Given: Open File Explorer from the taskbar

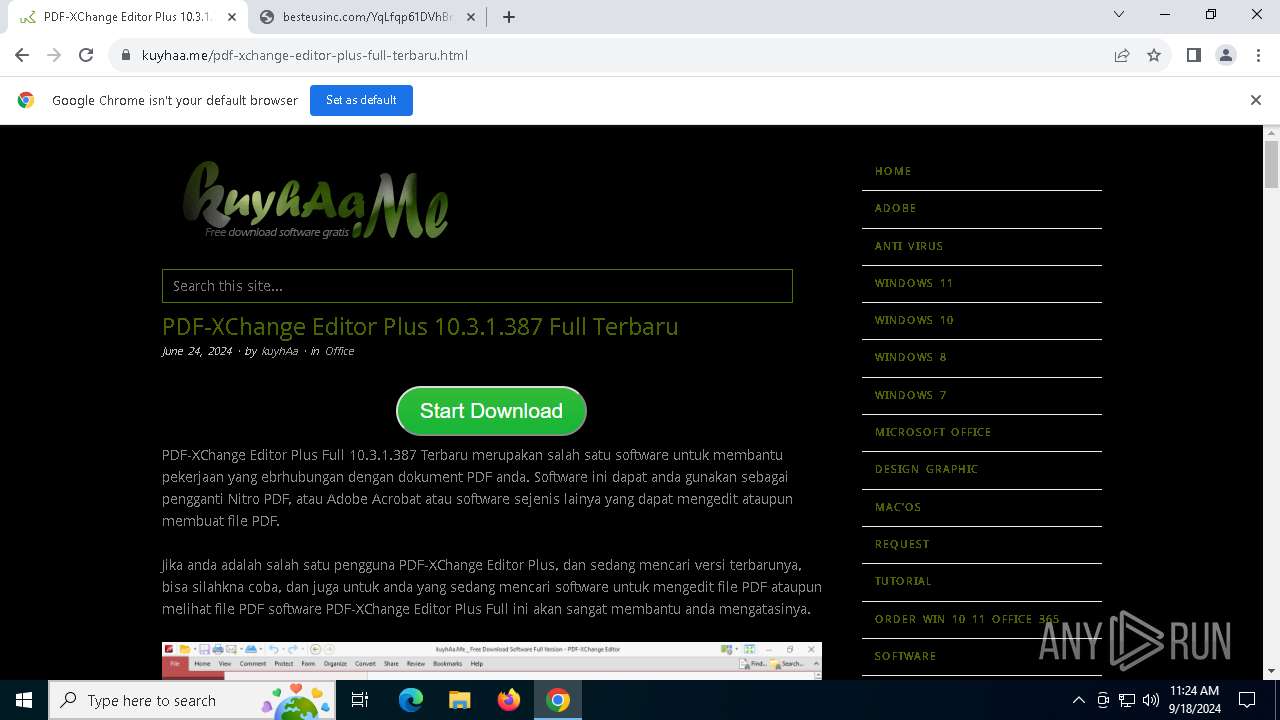Looking at the screenshot, I should coord(459,700).
